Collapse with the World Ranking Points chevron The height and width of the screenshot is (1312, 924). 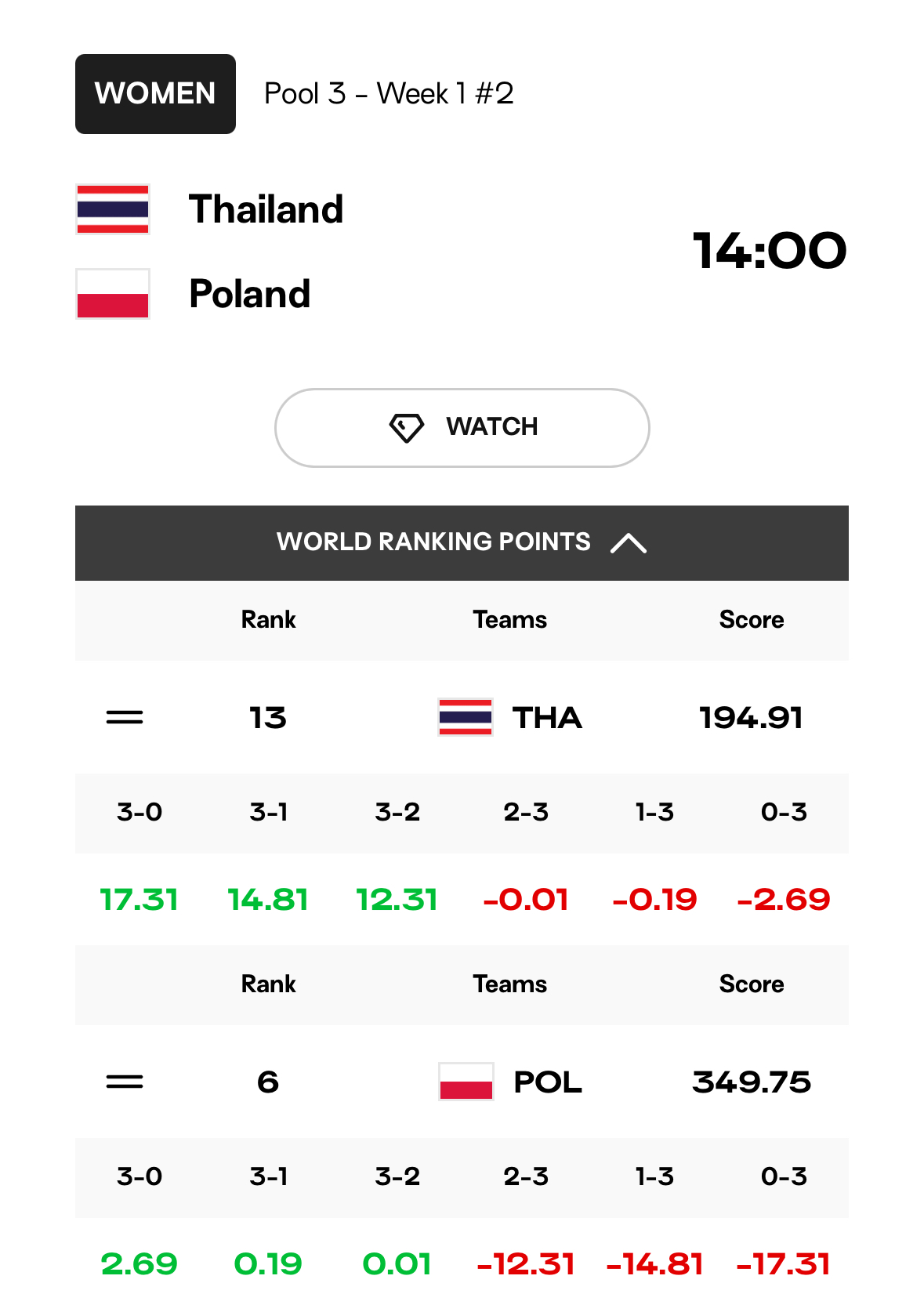tap(629, 543)
